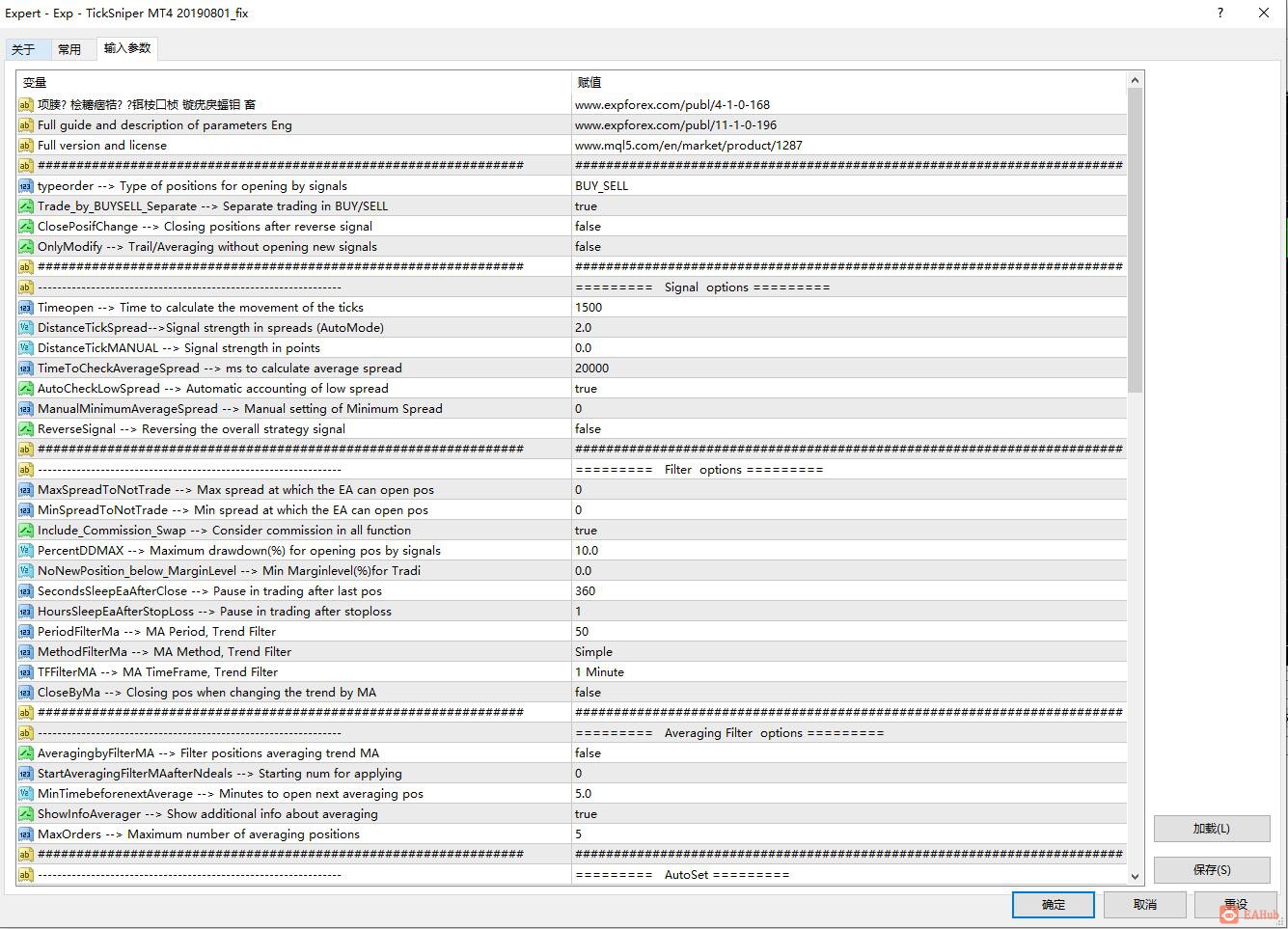
Task: Click the false value for CloseByMa
Action: point(589,693)
